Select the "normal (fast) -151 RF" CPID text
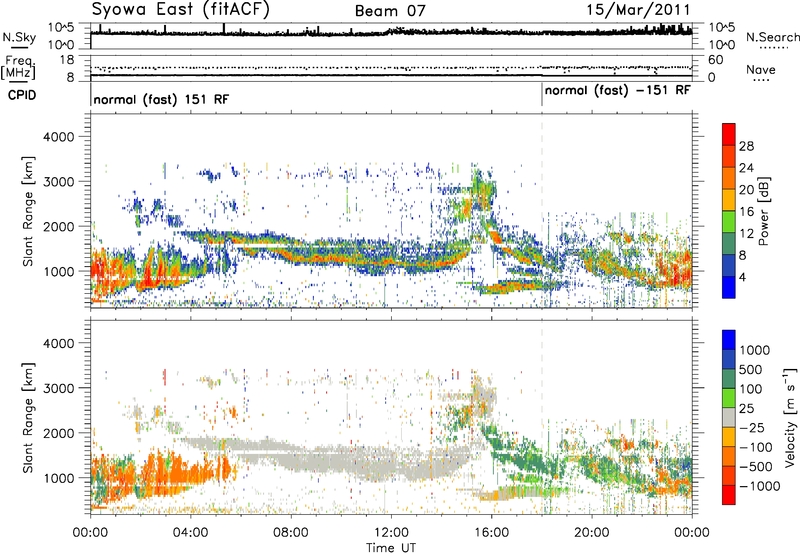Screen dimensions: 800x554 [617, 91]
